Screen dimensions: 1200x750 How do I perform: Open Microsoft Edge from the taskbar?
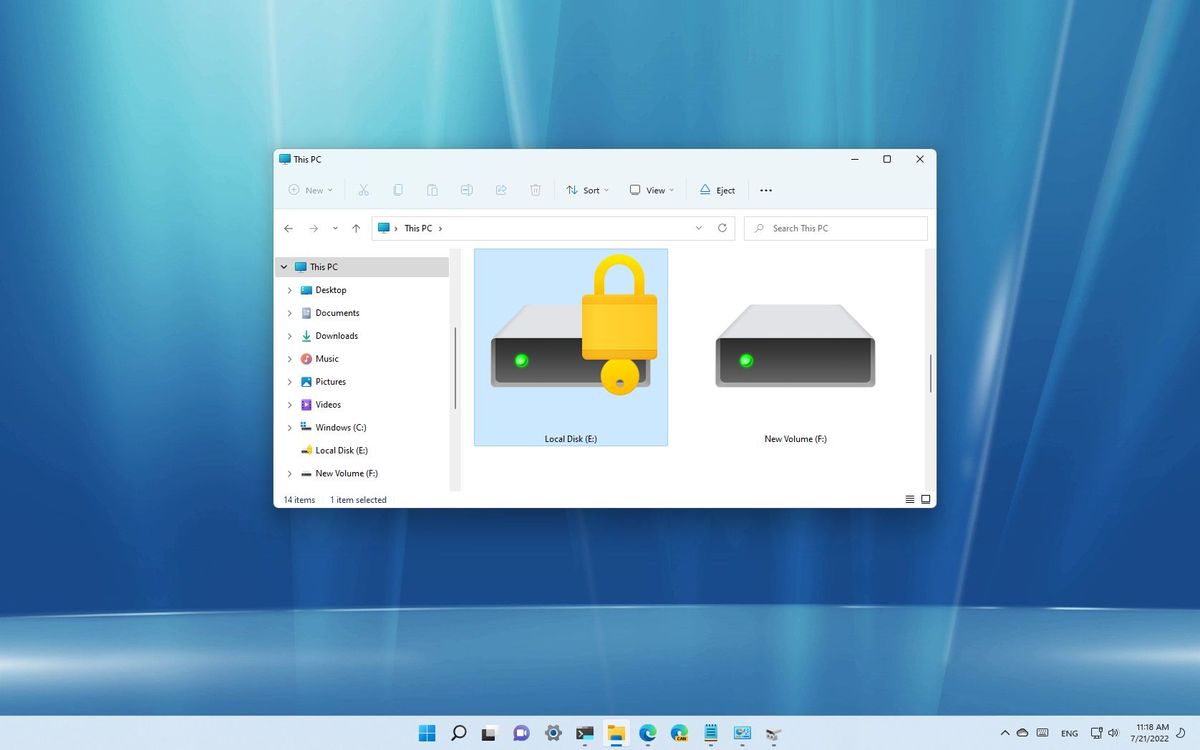(x=647, y=733)
